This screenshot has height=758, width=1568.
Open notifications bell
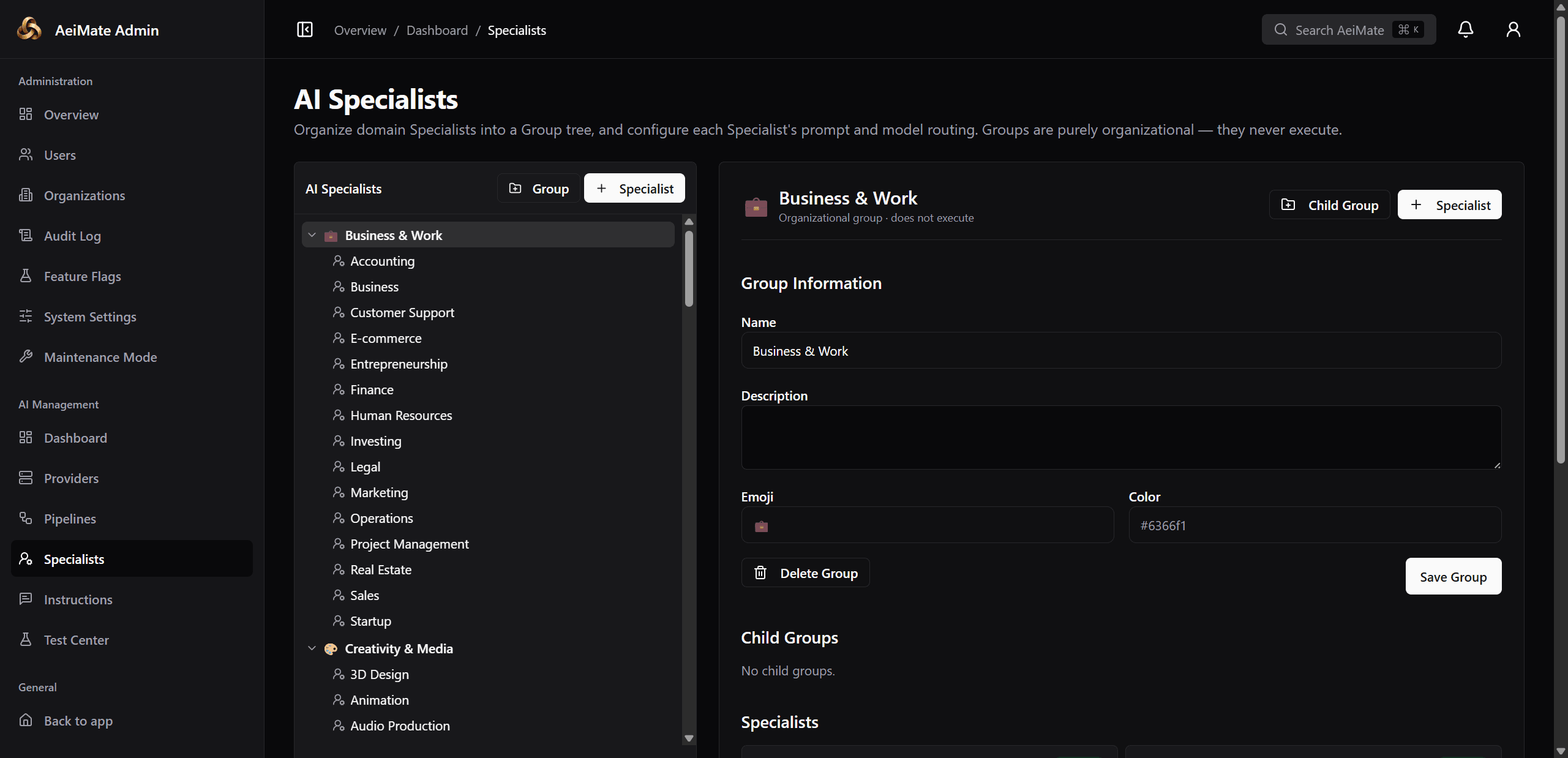coord(1465,29)
